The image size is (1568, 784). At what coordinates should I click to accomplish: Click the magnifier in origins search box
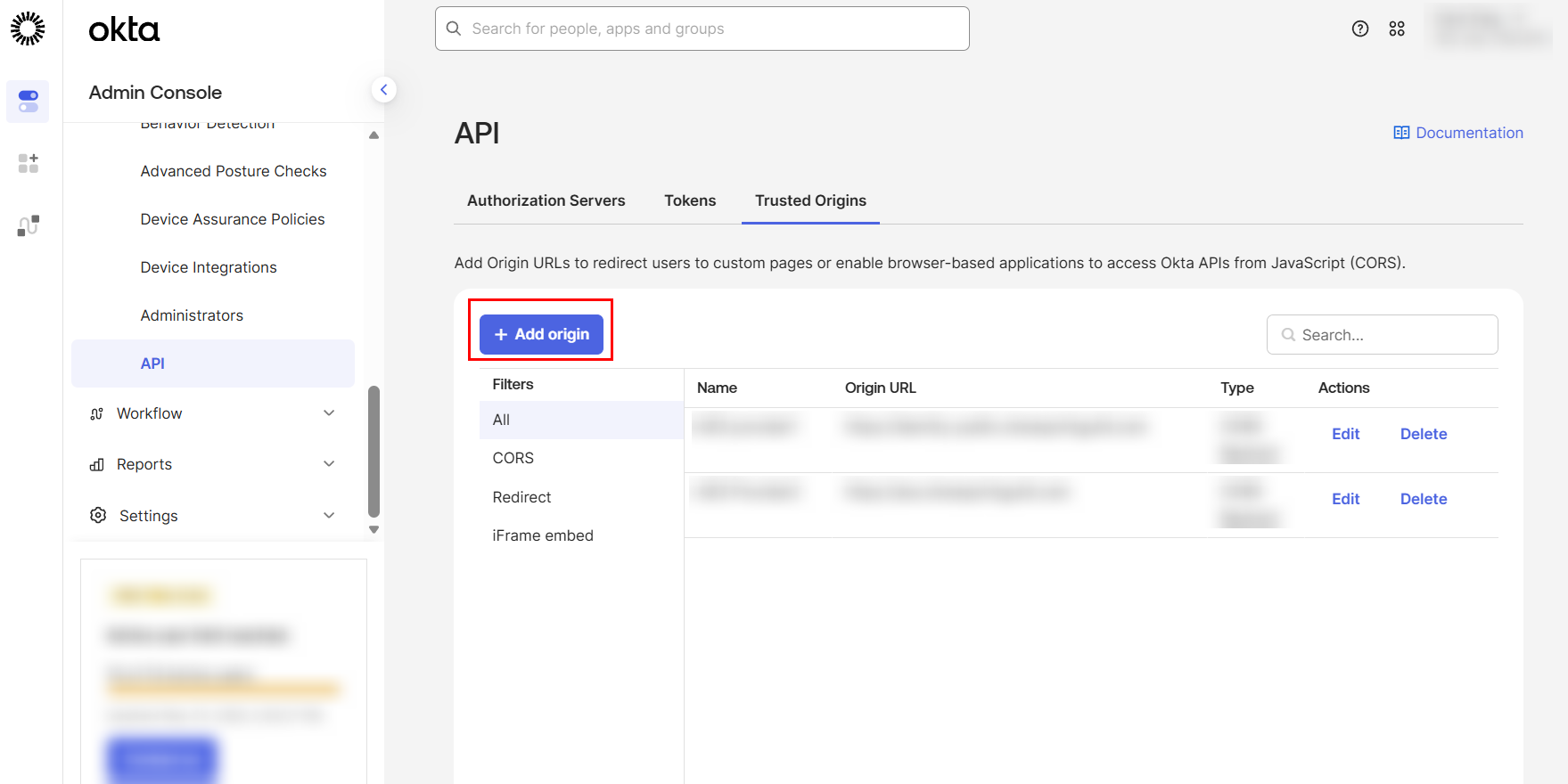(x=1288, y=335)
